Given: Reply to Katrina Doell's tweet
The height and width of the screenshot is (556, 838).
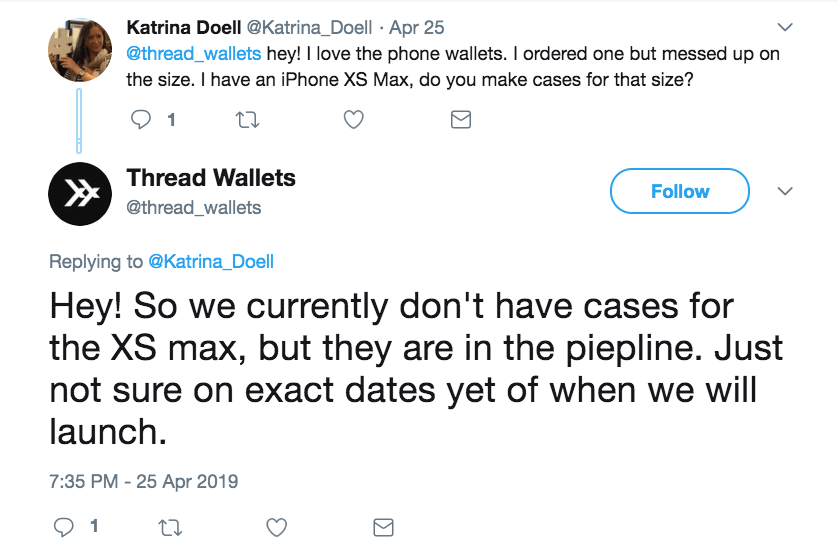Looking at the screenshot, I should click(x=141, y=120).
